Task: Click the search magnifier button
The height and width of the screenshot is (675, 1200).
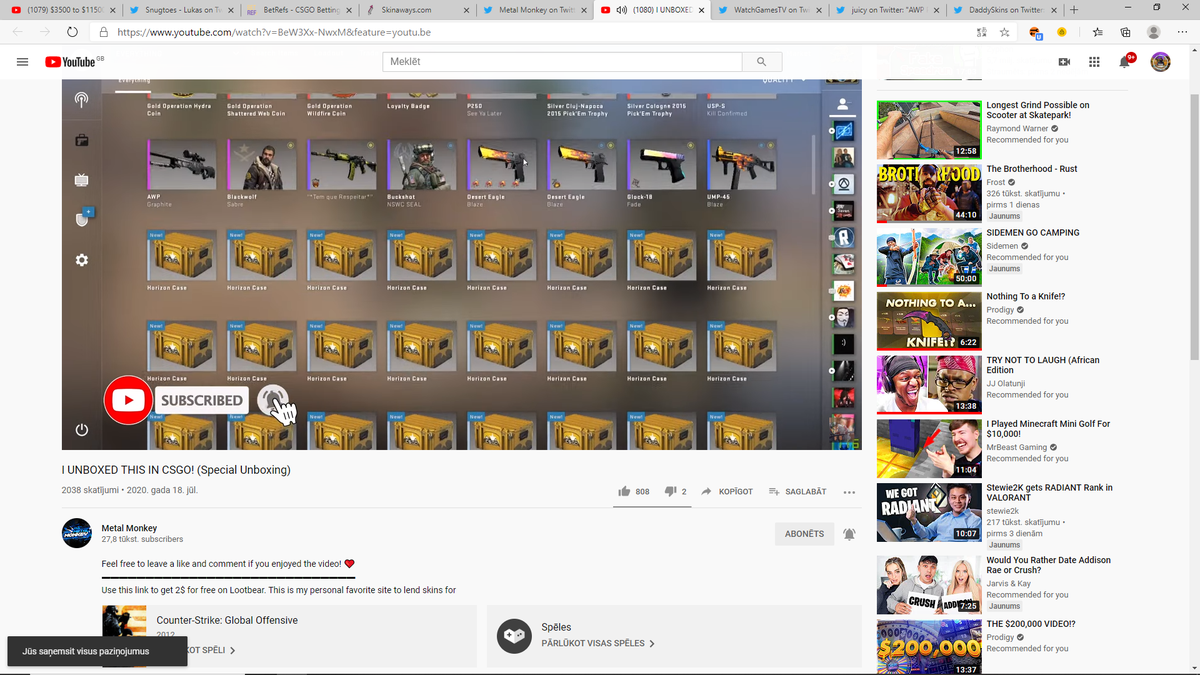Action: click(762, 62)
